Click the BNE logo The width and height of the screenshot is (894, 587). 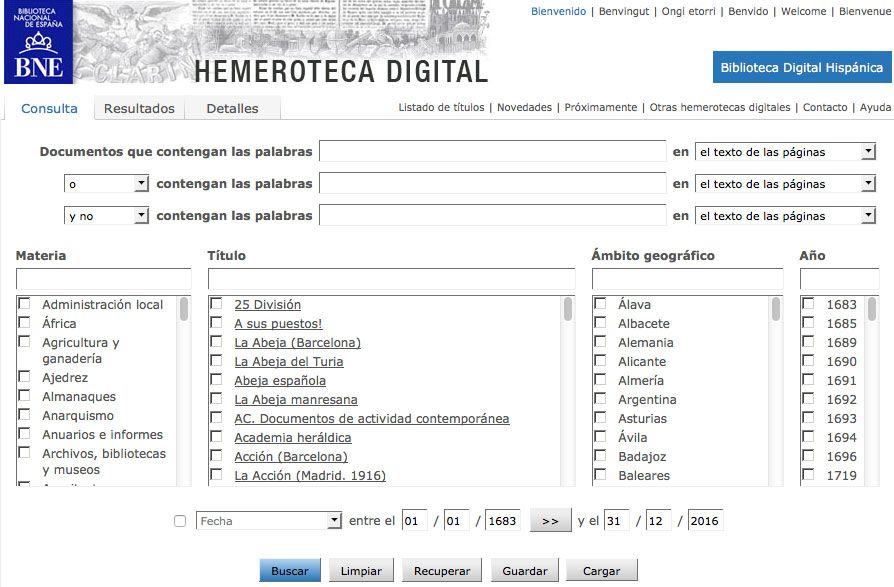coord(38,42)
